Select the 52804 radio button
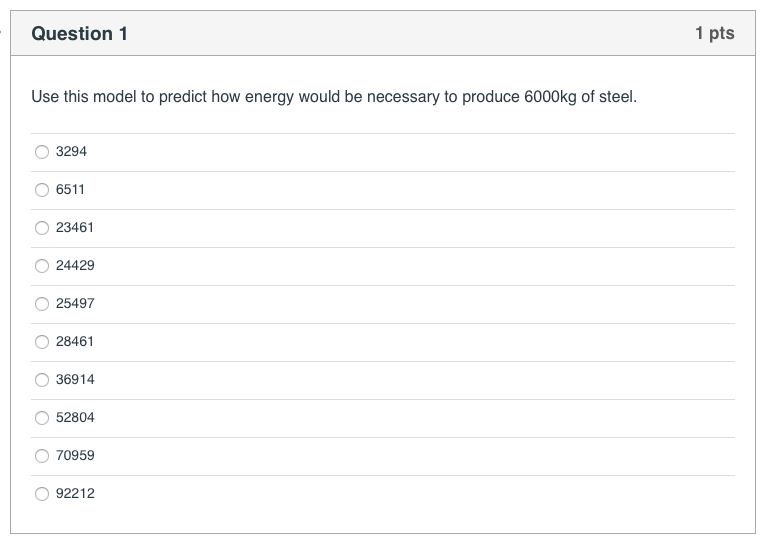765x546 pixels. tap(42, 418)
